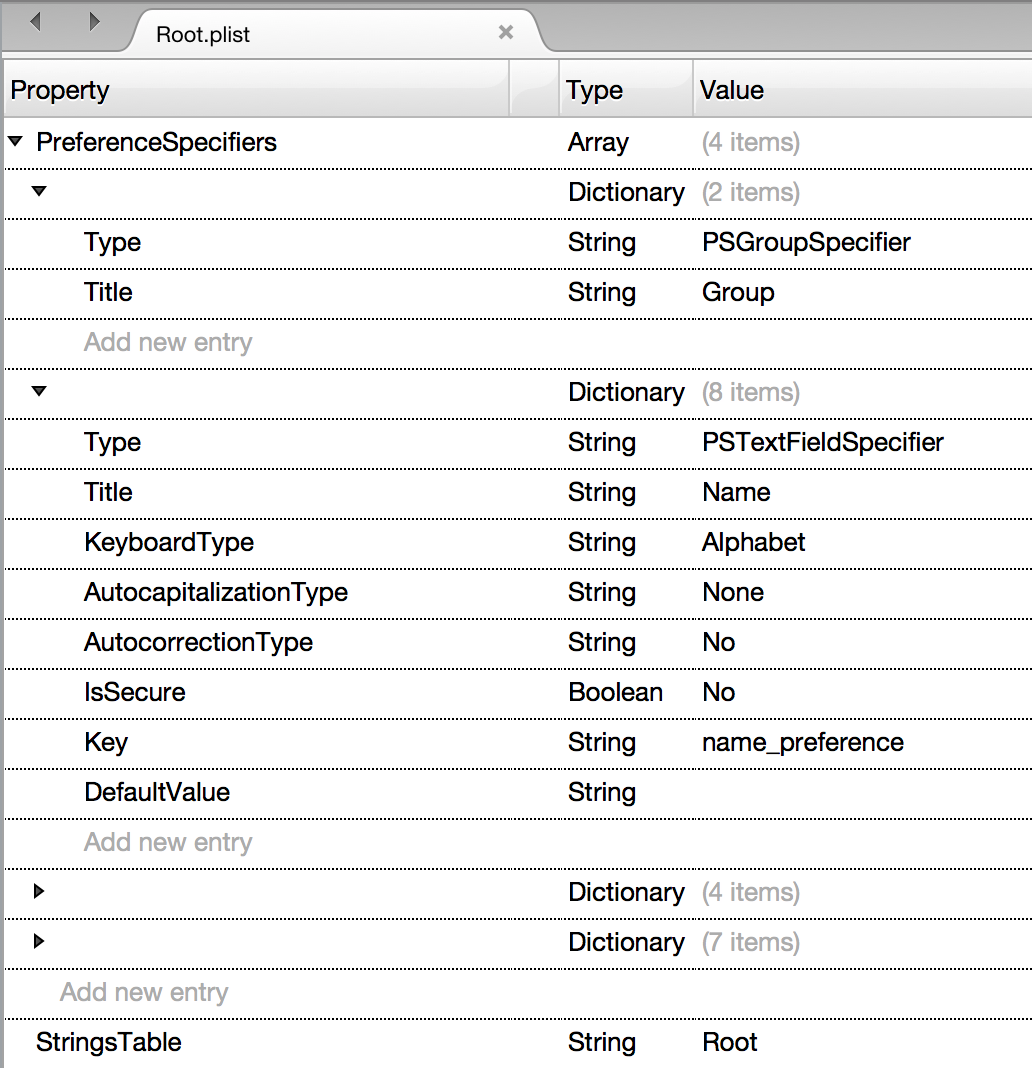Click the Type column header
Screen dimensions: 1032x1068
625,89
